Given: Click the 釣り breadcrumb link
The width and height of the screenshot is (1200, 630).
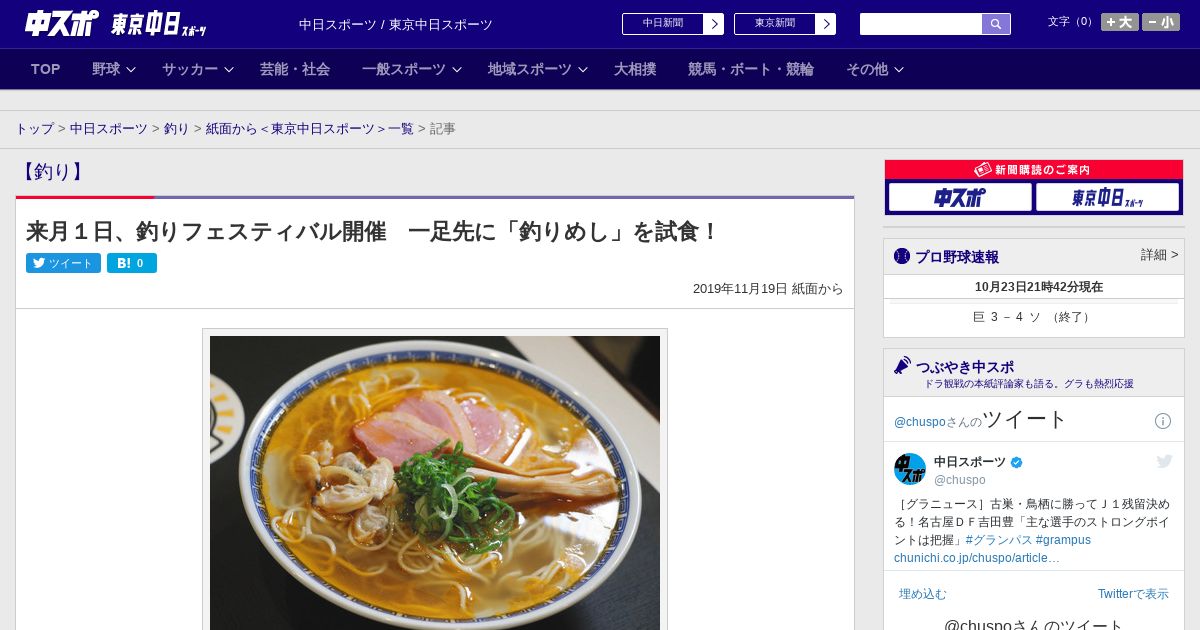Looking at the screenshot, I should 177,129.
